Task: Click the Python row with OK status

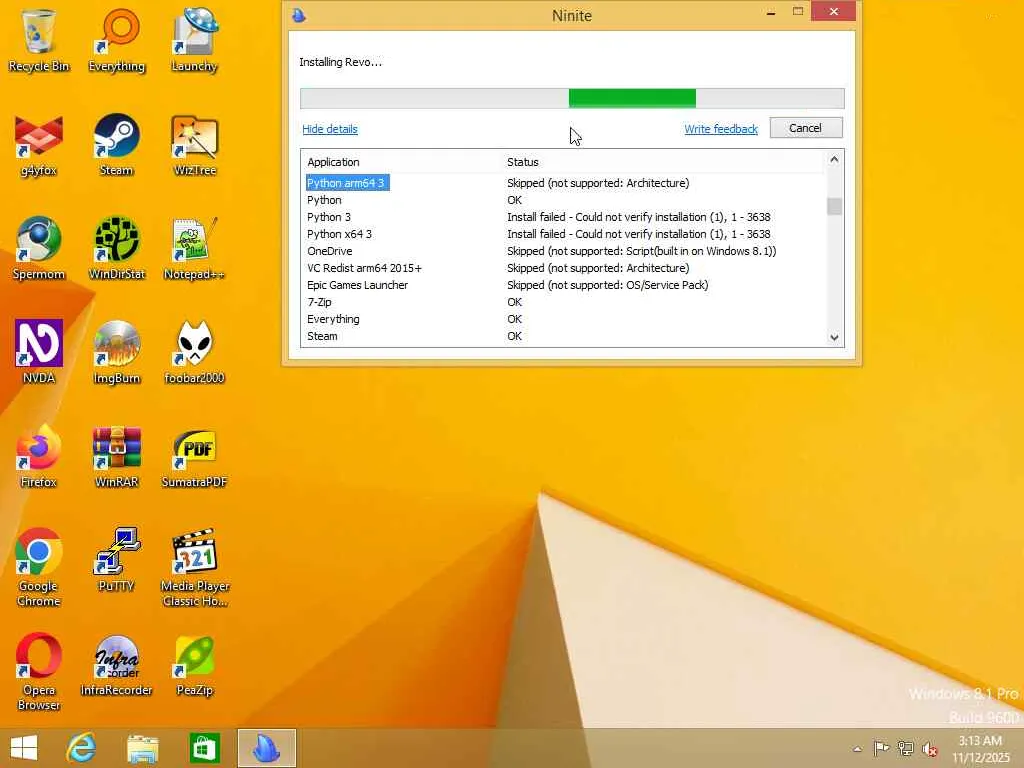Action: (x=563, y=200)
